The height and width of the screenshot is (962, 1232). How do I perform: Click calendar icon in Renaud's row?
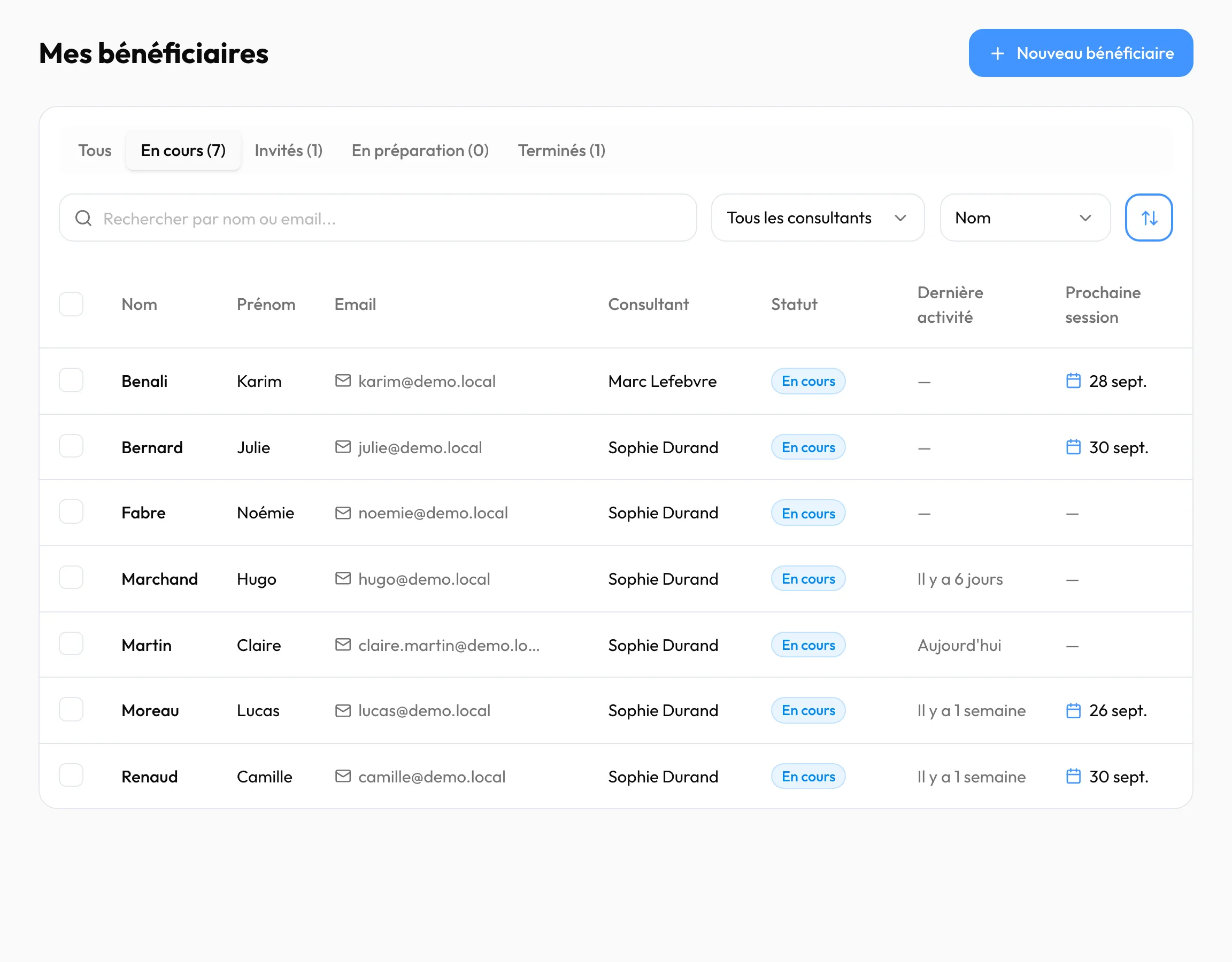pos(1073,777)
